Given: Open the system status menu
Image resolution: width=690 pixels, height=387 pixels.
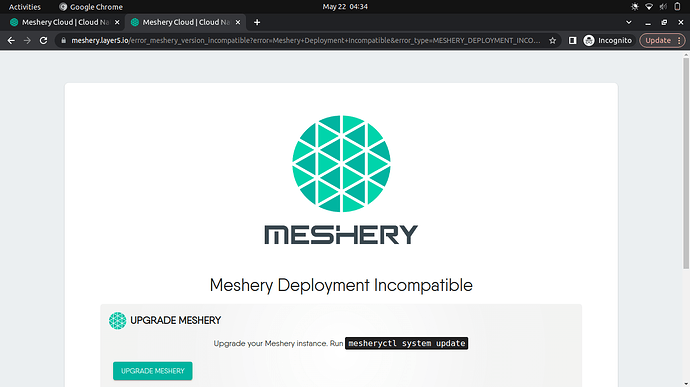Looking at the screenshot, I should pos(656,7).
